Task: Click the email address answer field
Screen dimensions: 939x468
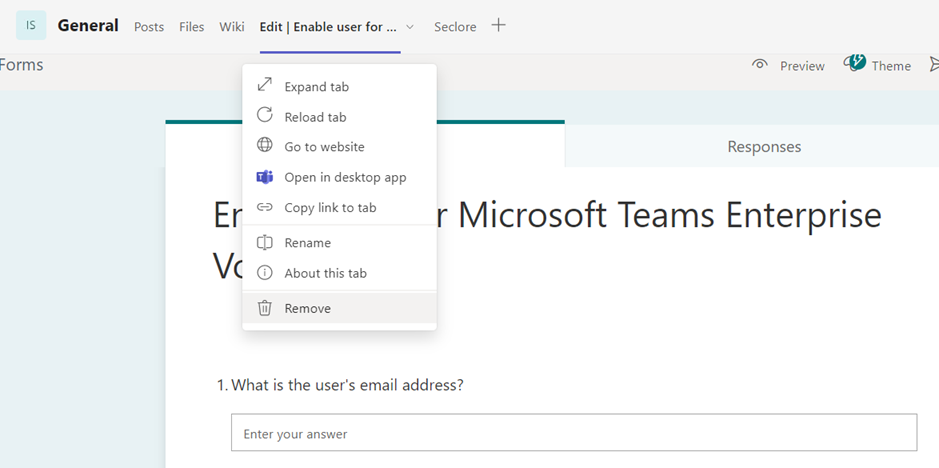Action: (x=573, y=434)
